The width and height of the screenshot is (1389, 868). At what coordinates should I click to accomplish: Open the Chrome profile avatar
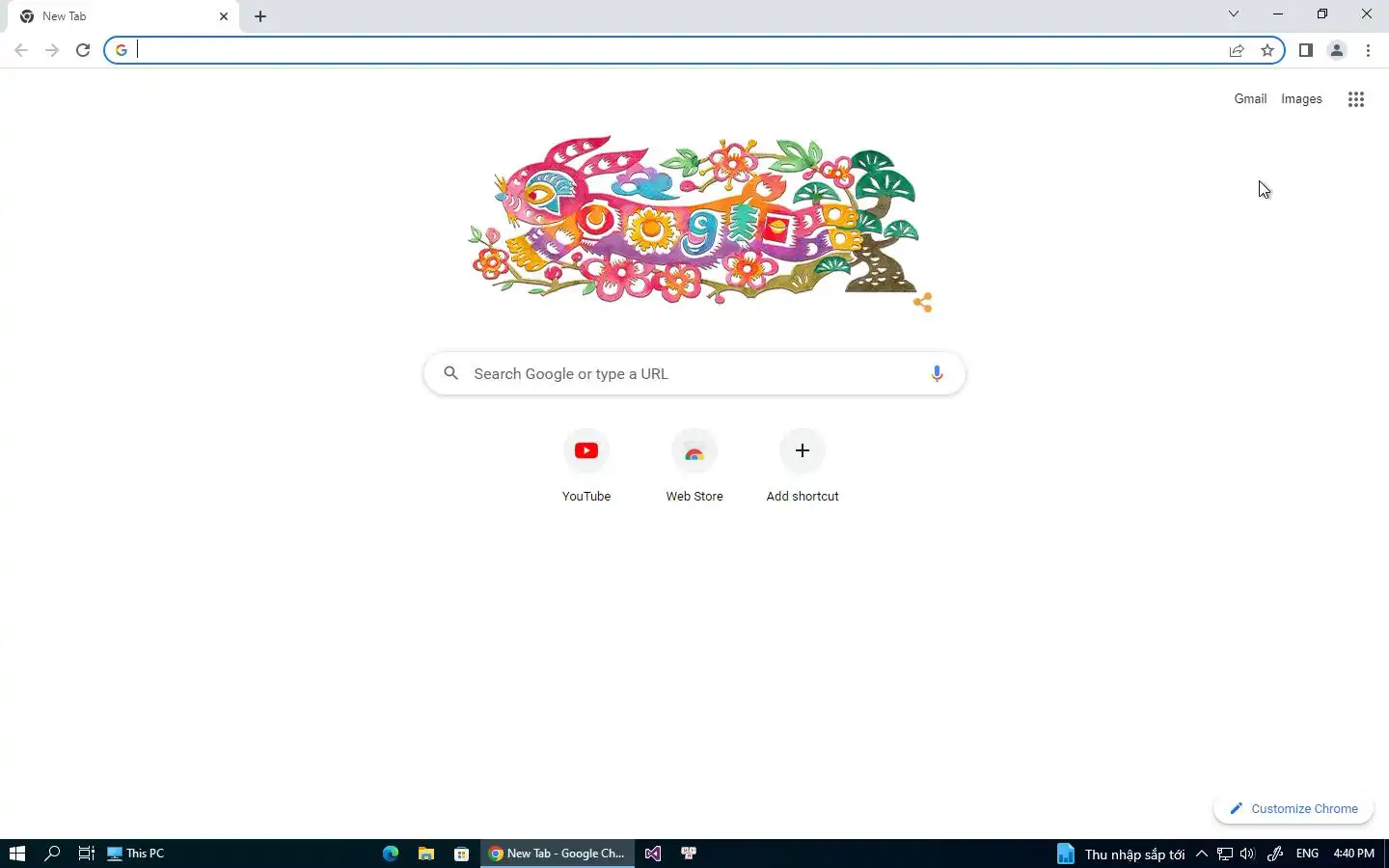[1337, 50]
